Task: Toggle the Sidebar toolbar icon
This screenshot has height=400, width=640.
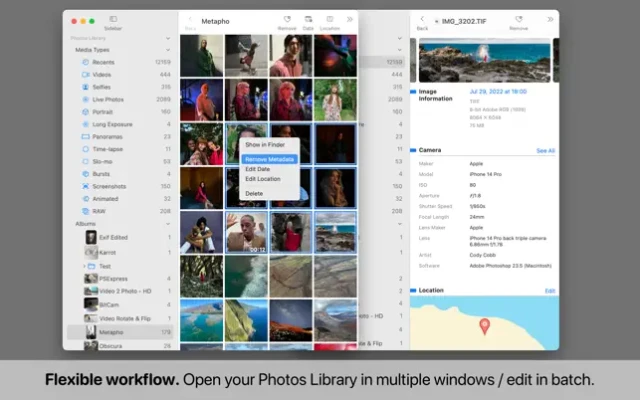Action: (113, 19)
